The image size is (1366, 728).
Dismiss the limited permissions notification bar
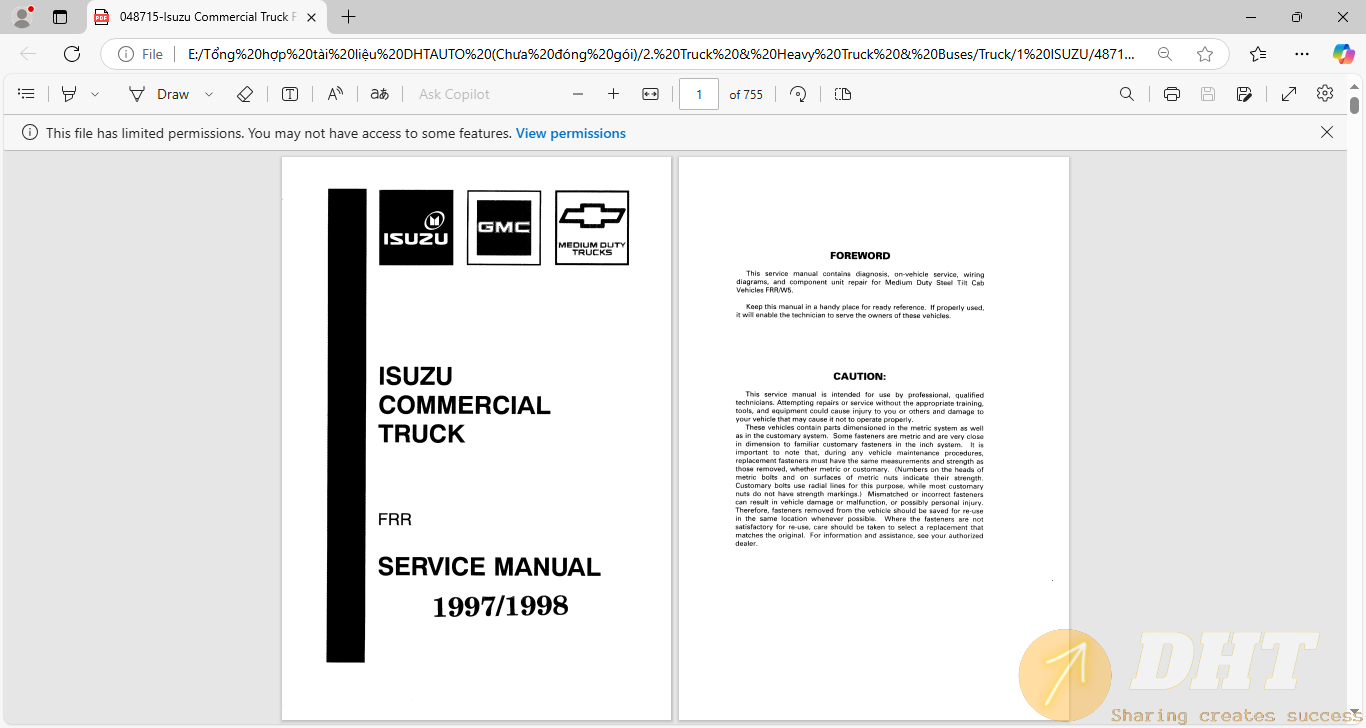coord(1327,132)
